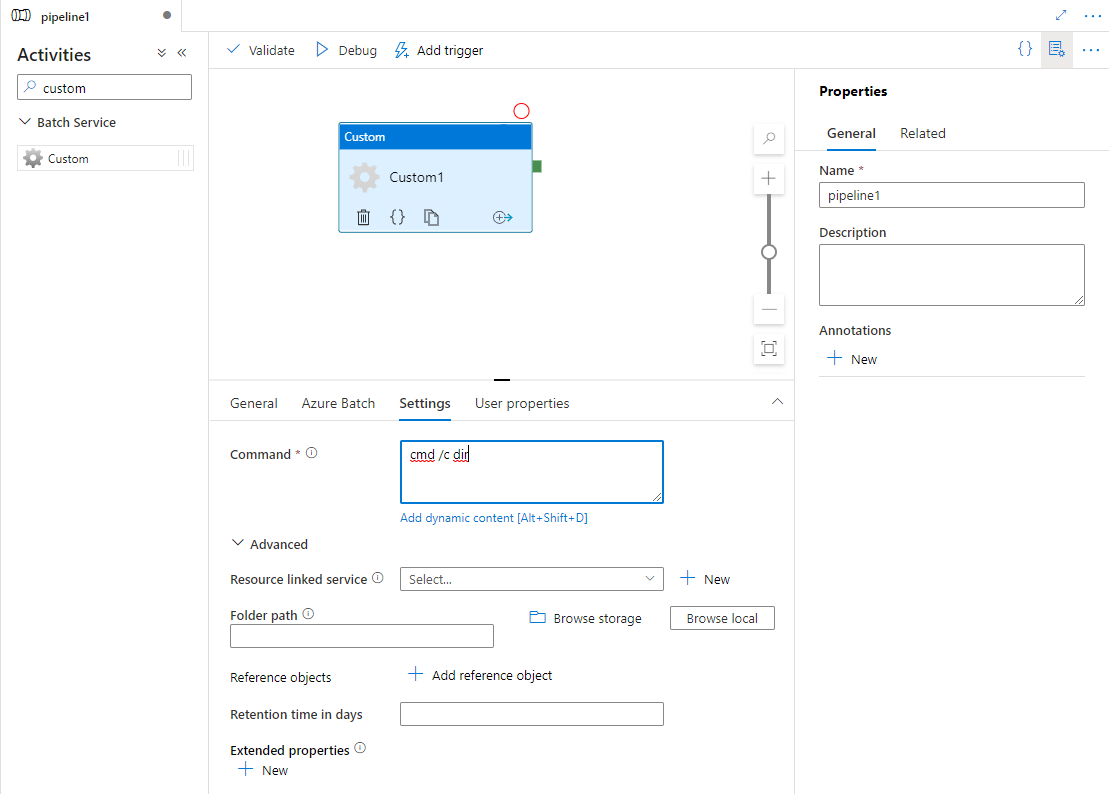Image resolution: width=1109 pixels, height=794 pixels.
Task: Open the canvas search magnifier
Action: click(768, 139)
